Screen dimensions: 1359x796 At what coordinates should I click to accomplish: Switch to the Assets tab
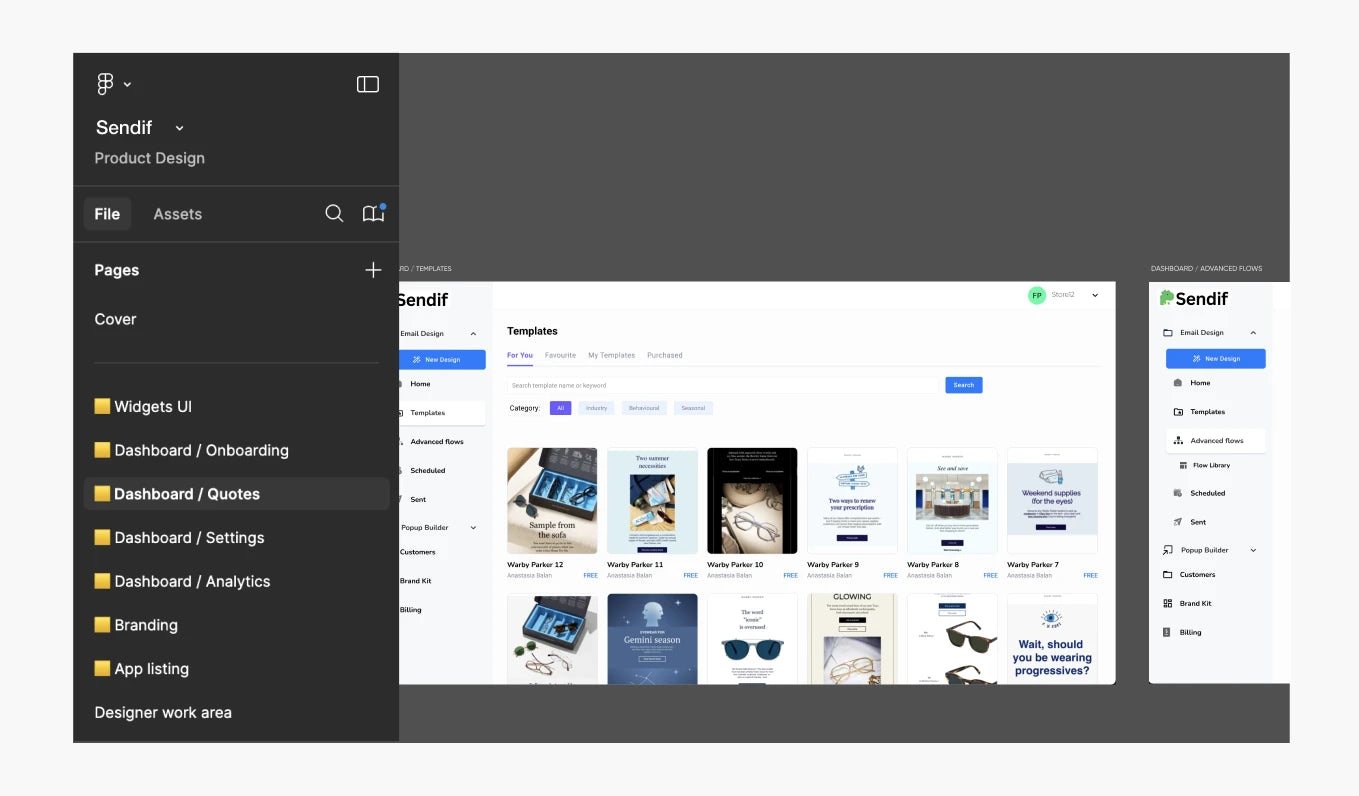pos(177,214)
